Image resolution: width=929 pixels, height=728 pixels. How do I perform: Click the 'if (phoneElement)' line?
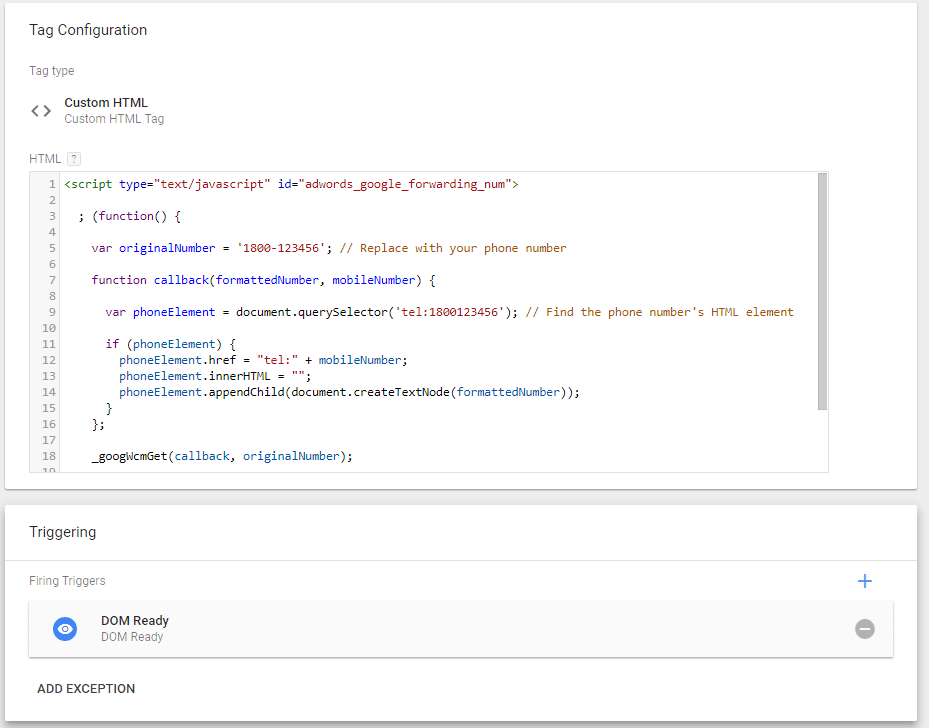[x=171, y=344]
